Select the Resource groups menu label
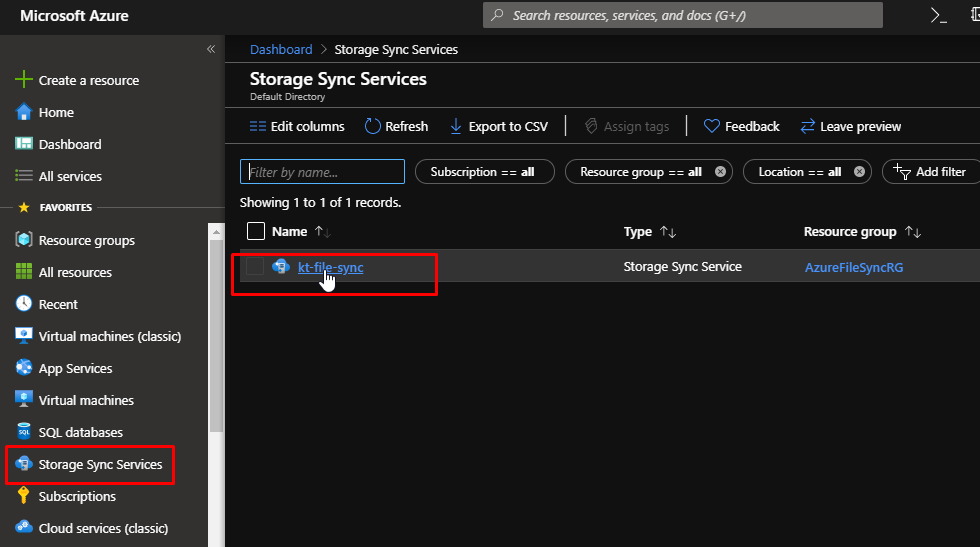 pos(87,241)
